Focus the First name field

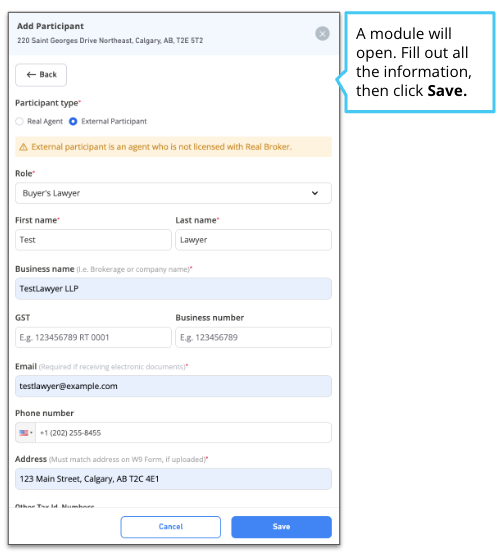(x=93, y=240)
